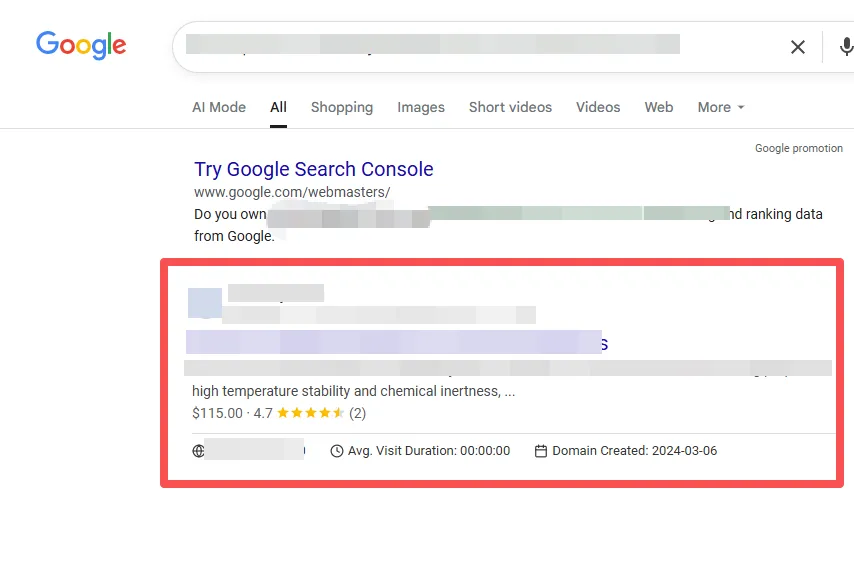854x582 pixels.
Task: Open Try Google Search Console link
Action: pos(314,169)
